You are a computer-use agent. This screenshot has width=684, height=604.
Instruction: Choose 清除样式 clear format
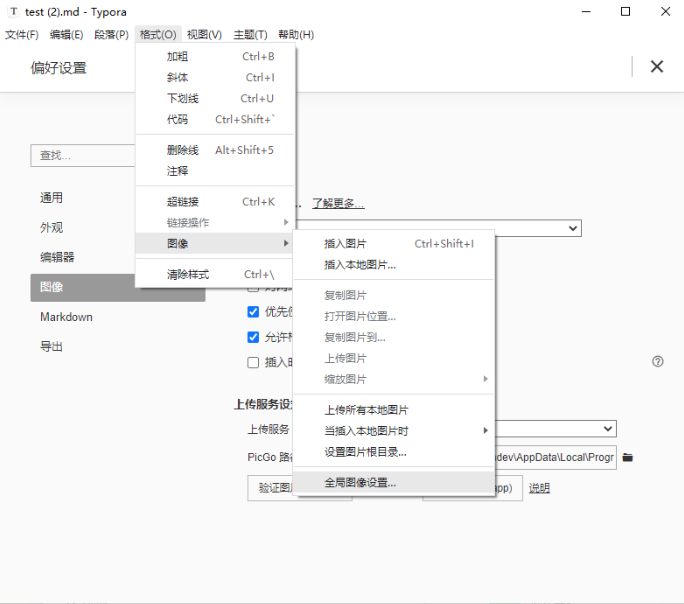(215, 274)
